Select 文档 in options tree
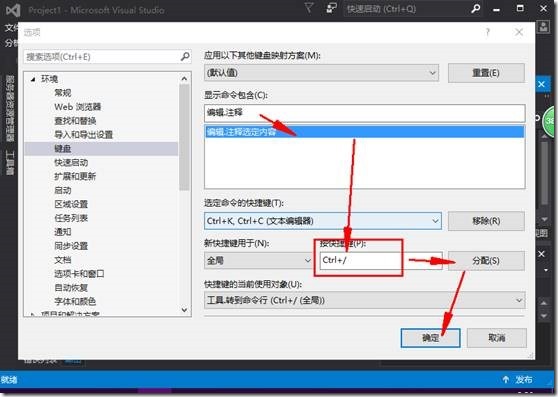 coord(63,260)
